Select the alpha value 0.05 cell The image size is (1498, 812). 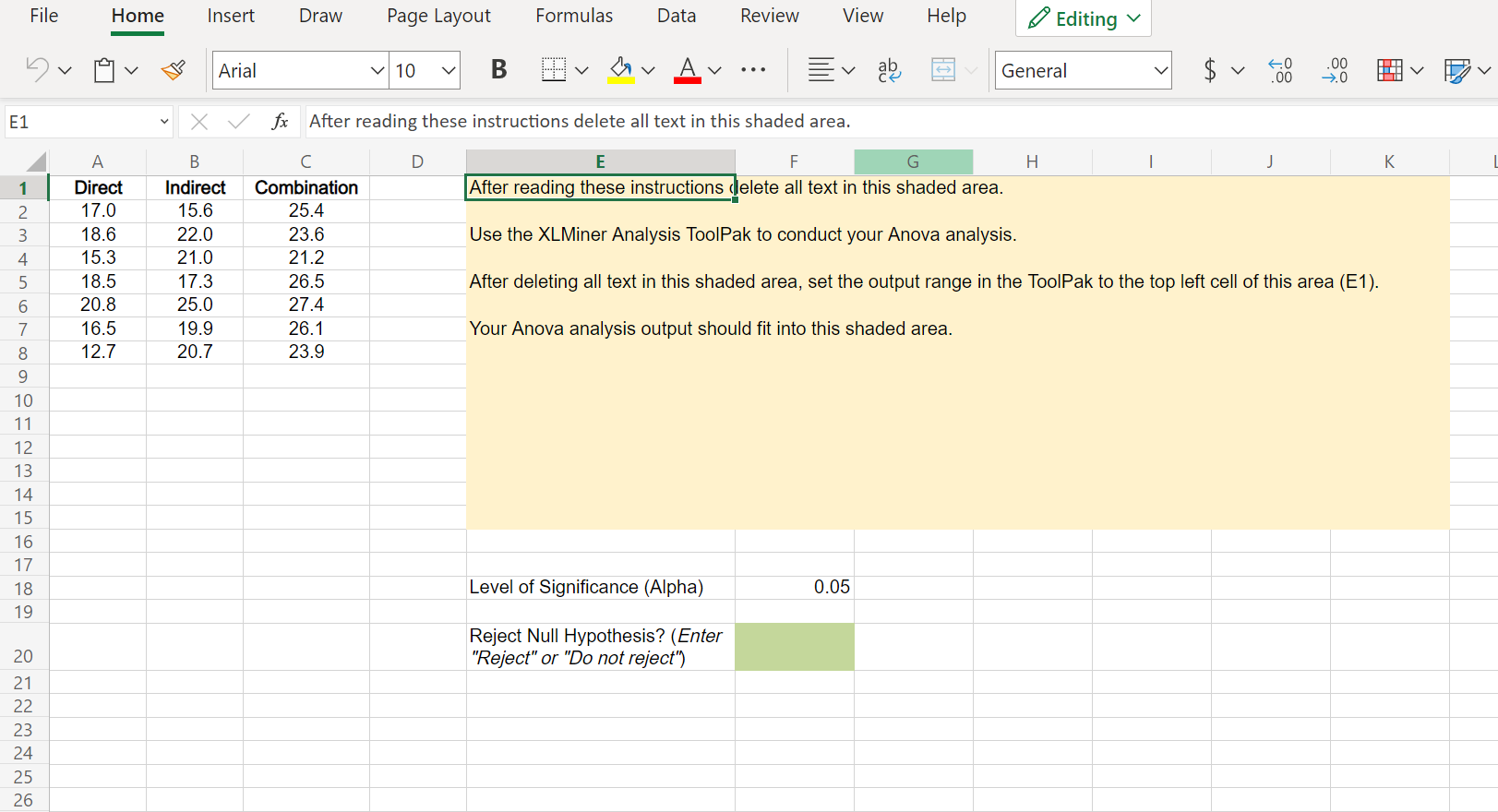(795, 587)
